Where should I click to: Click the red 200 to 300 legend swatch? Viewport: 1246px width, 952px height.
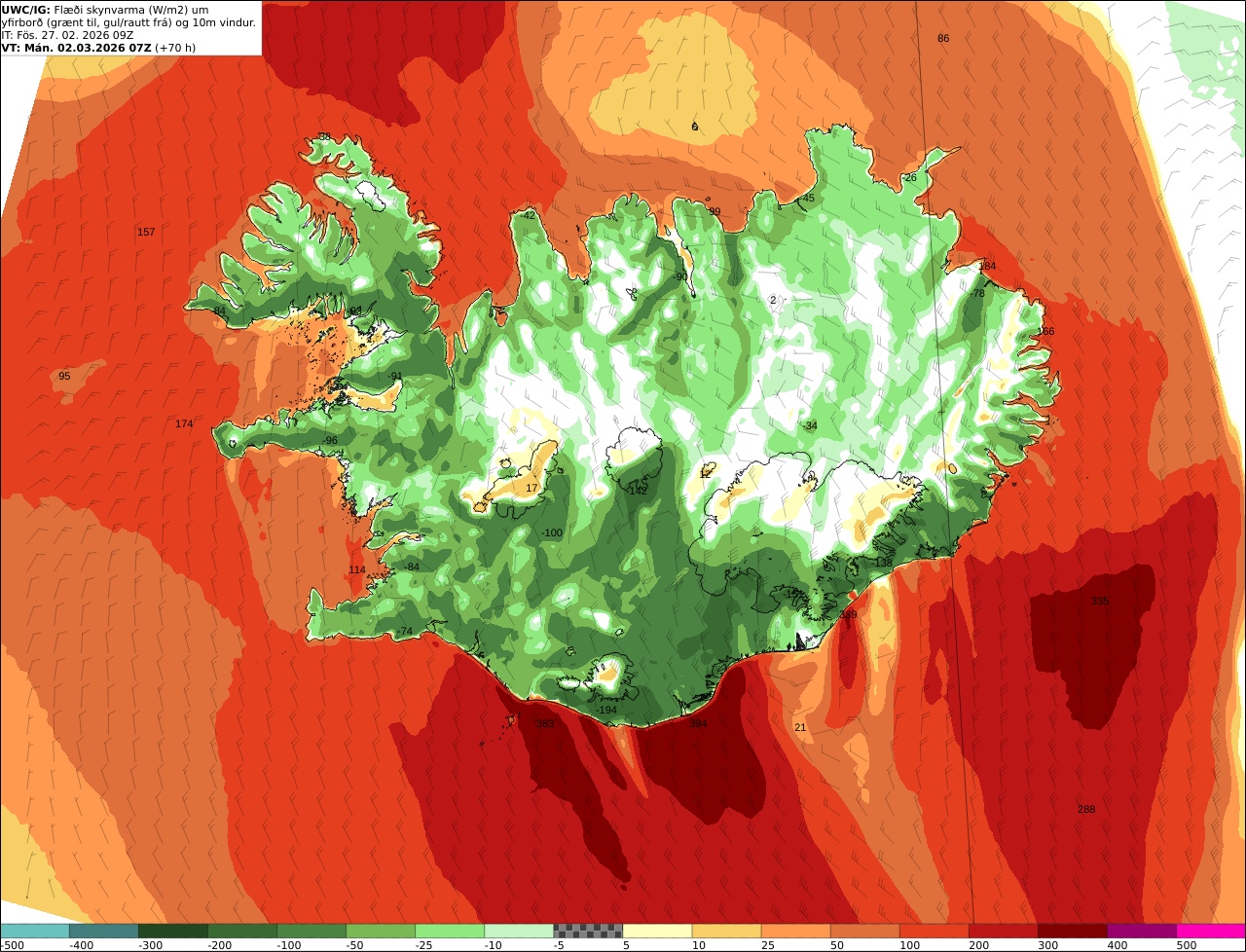1003,931
